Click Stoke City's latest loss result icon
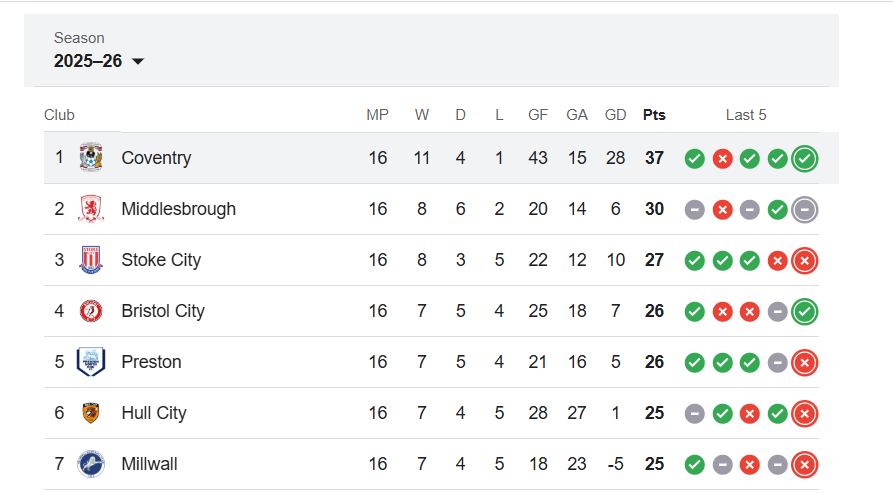 pos(805,260)
